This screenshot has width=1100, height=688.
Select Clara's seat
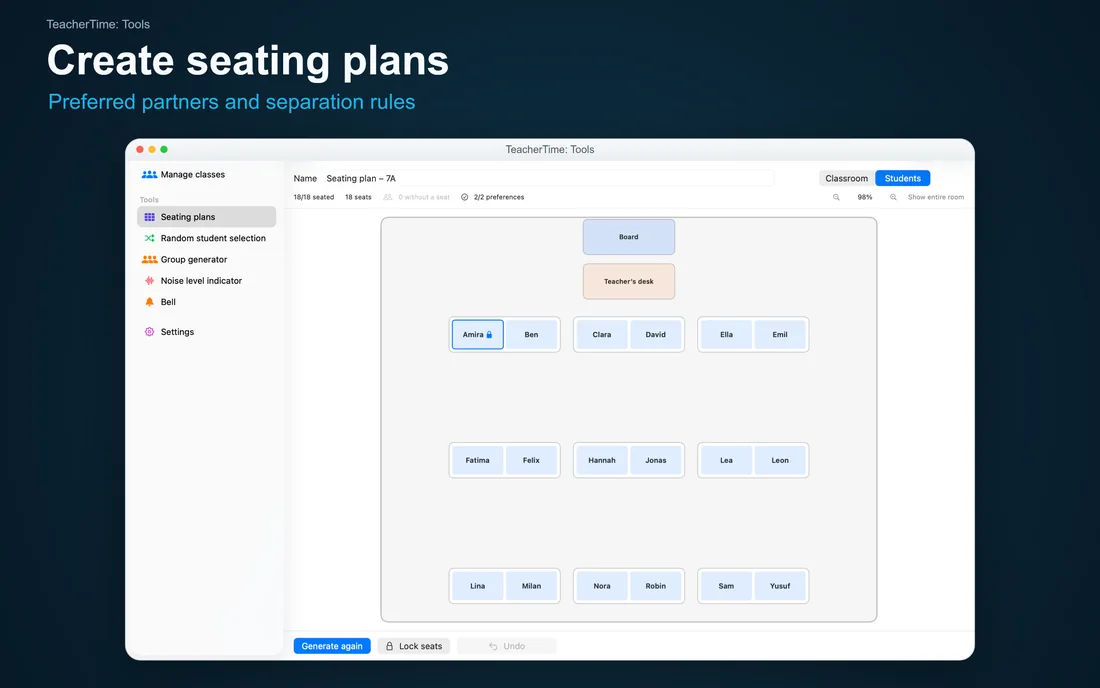click(602, 335)
